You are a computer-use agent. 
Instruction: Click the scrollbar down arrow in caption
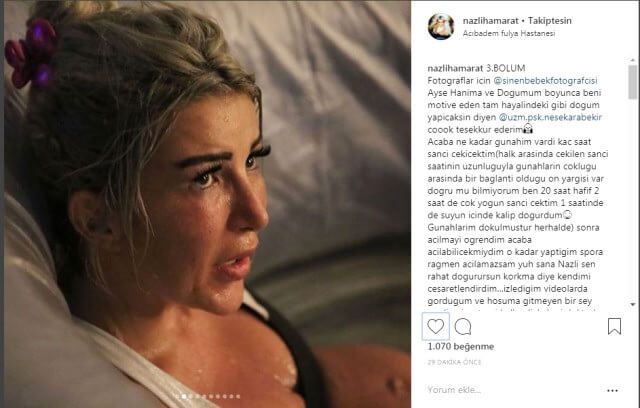click(633, 304)
